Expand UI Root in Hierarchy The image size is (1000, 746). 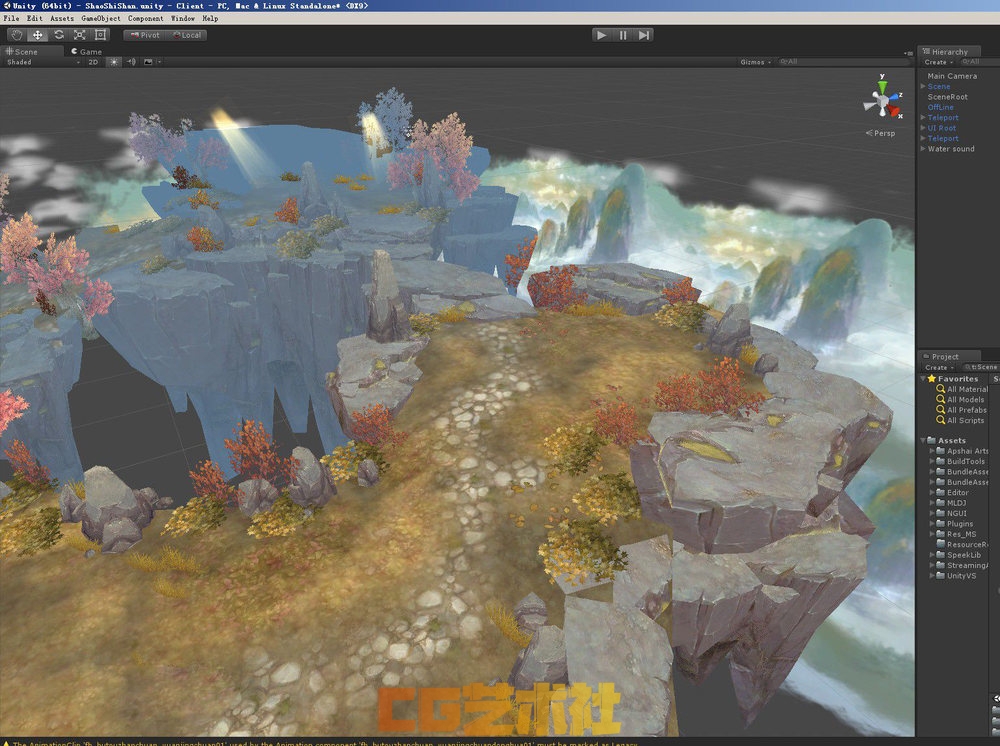tap(923, 128)
